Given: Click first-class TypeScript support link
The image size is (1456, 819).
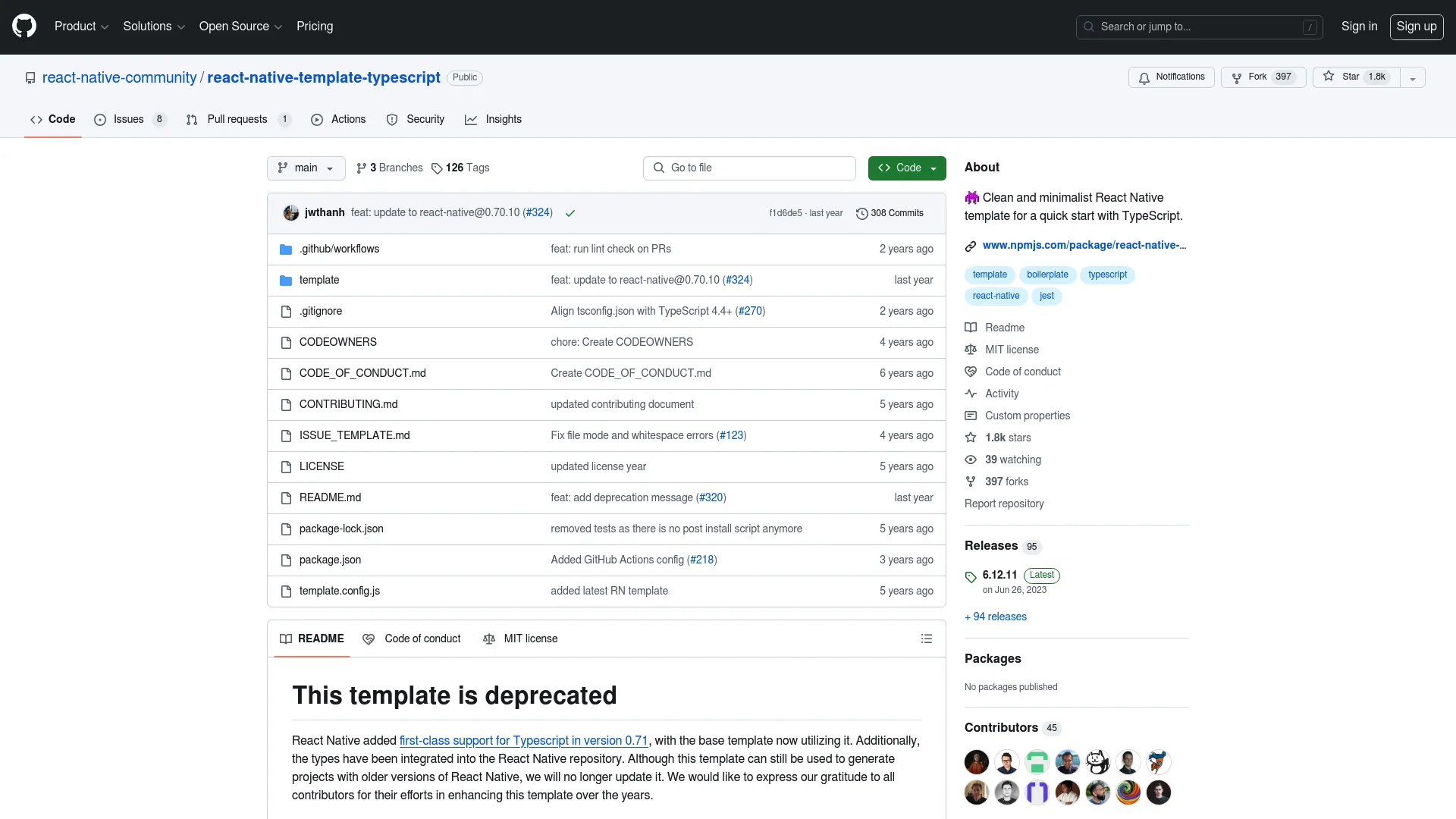Looking at the screenshot, I should [523, 740].
